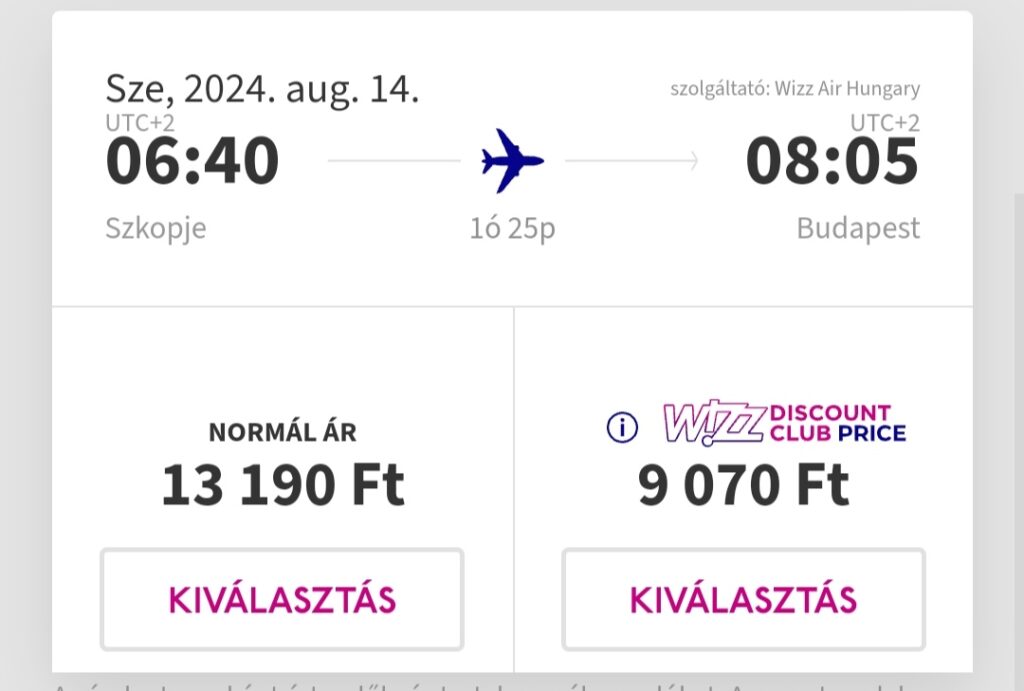Click the 9 070 Ft club price

coord(743,485)
